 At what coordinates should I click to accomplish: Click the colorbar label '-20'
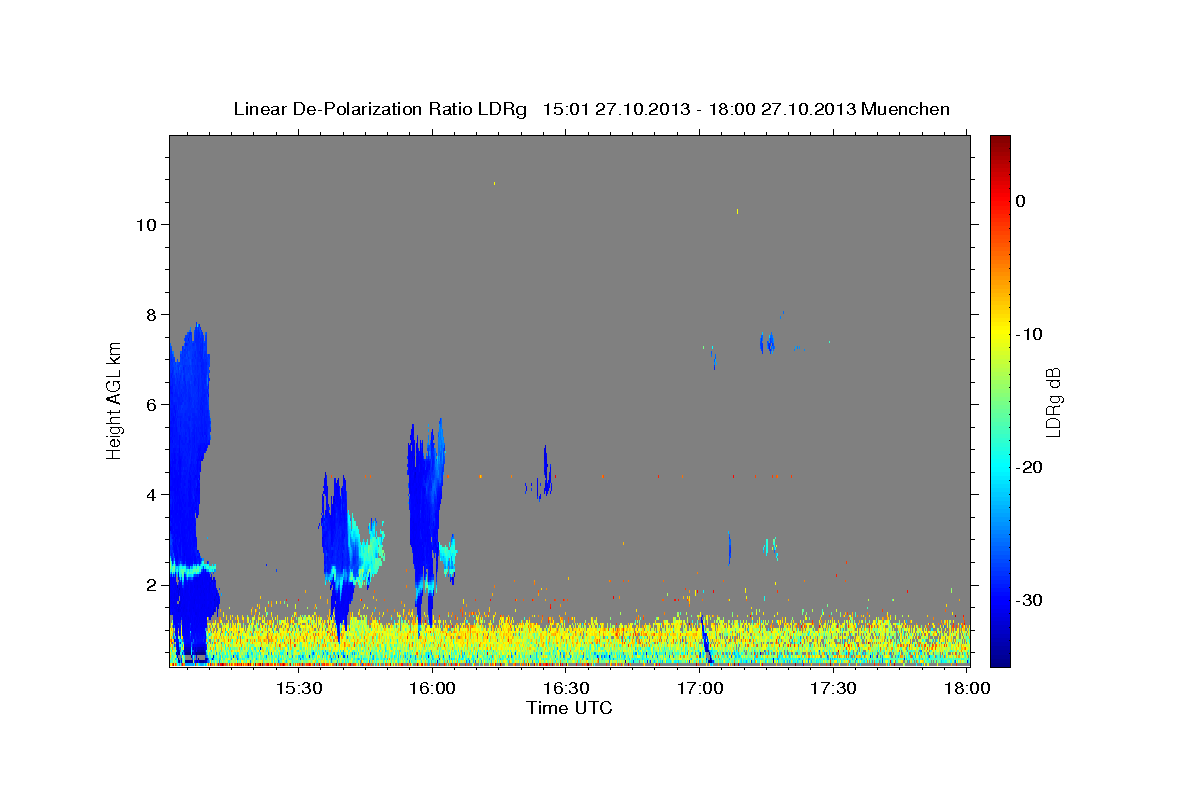click(1030, 467)
